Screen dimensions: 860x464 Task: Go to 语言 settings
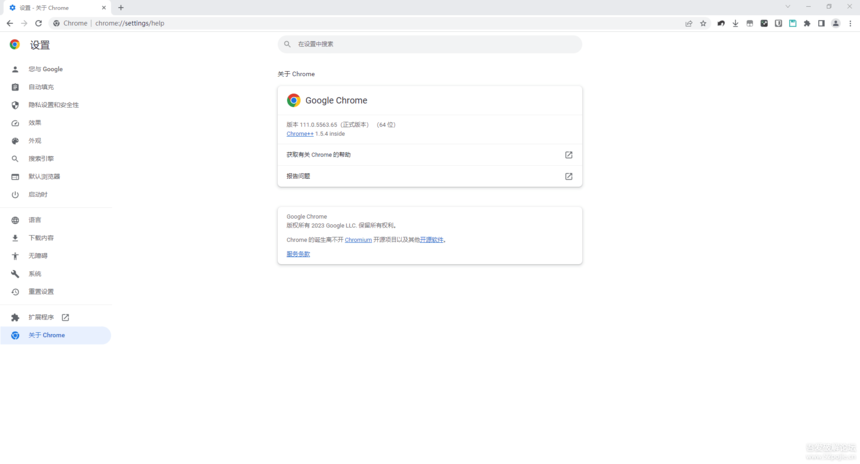pos(55,220)
